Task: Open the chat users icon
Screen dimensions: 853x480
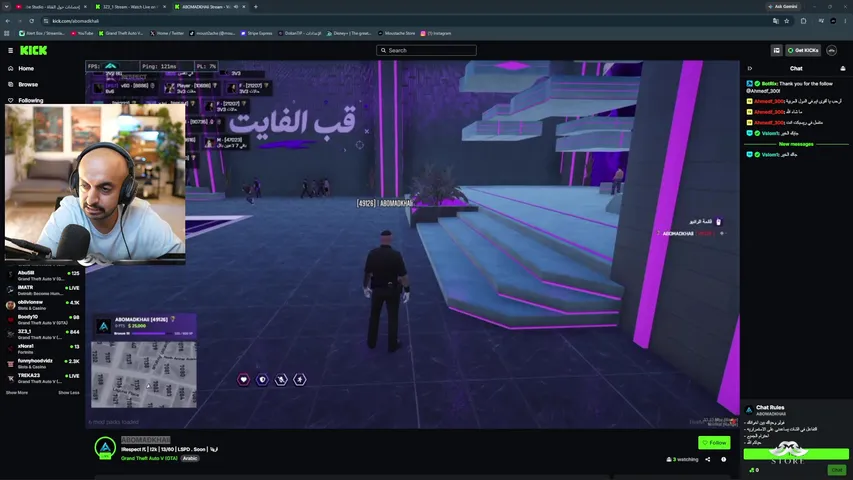Action: (x=843, y=69)
